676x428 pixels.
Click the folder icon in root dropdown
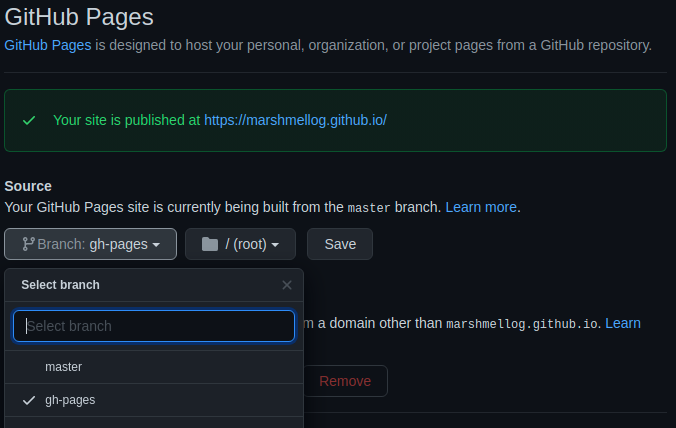coord(210,244)
